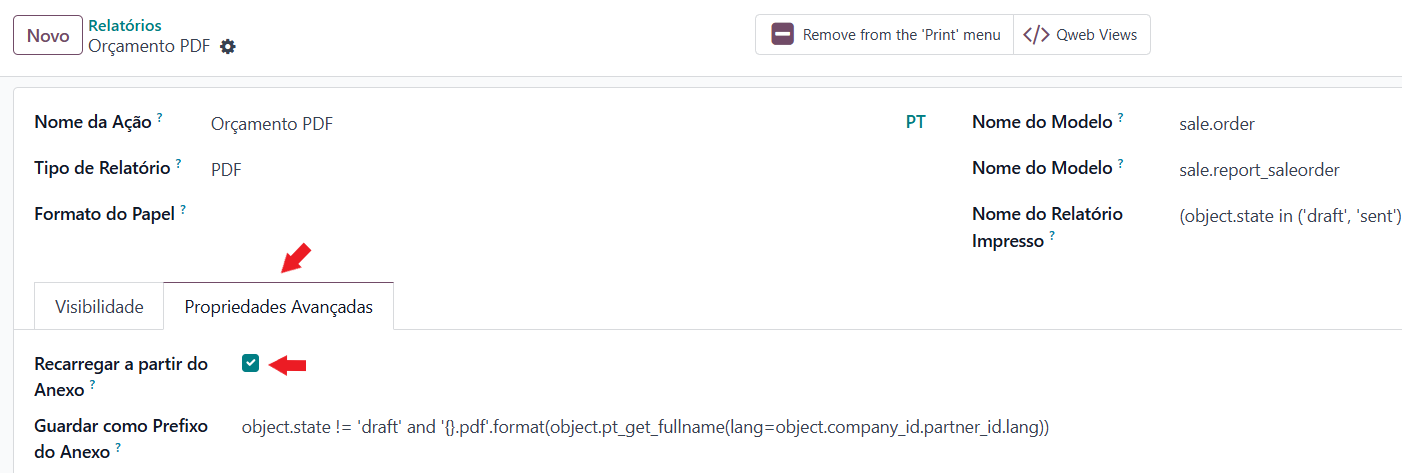
Task: Click help tooltip next to Nome da Ação
Action: coord(159,118)
